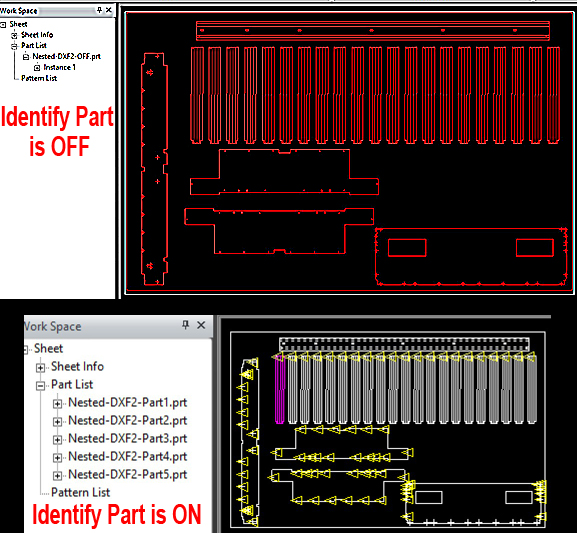Expand Nested-DXF2-Part5.prt node
The image size is (577, 533).
click(57, 476)
